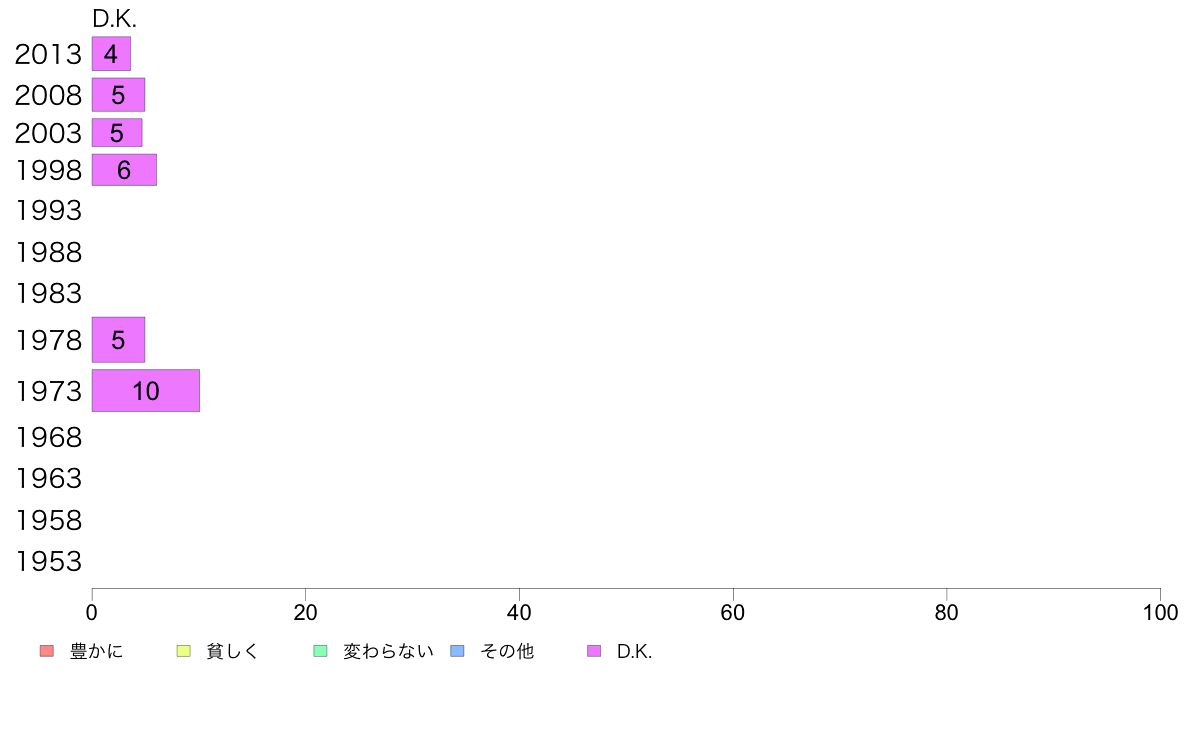Viewport: 1188px width, 736px height.
Task: Select the 2008 bar with value 5
Action: (118, 95)
